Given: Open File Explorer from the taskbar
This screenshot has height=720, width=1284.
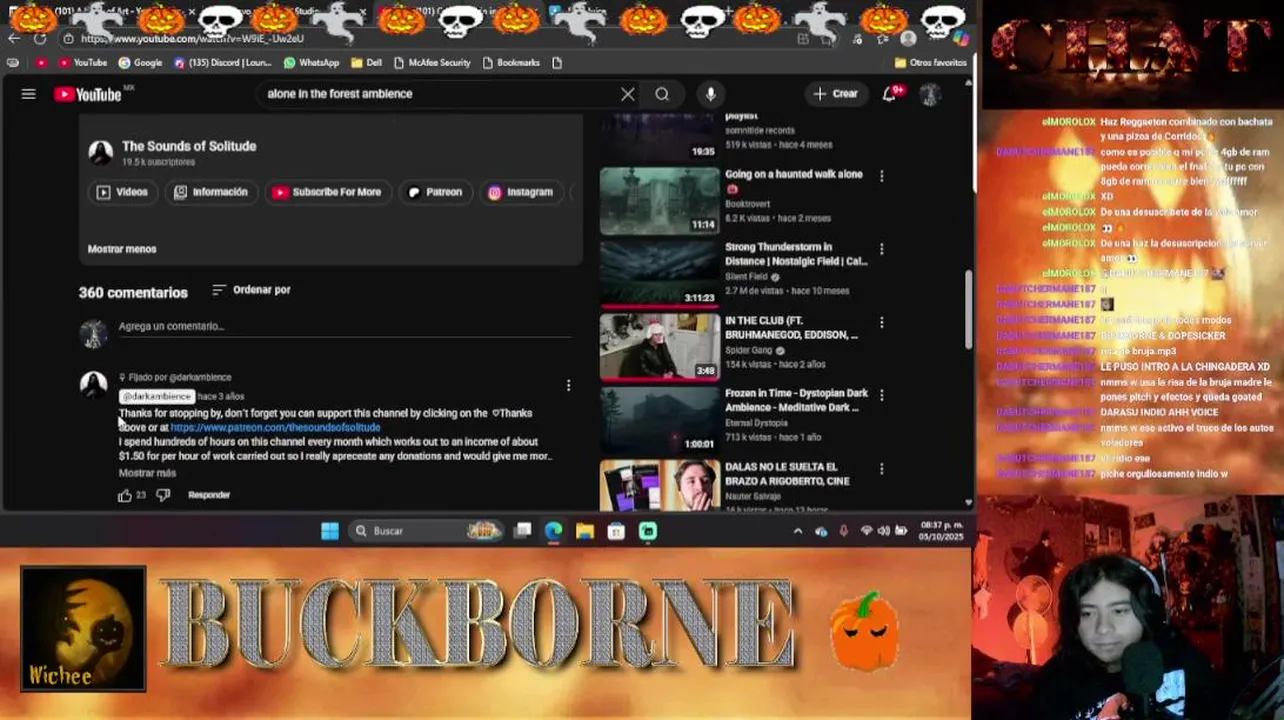Looking at the screenshot, I should (585, 531).
